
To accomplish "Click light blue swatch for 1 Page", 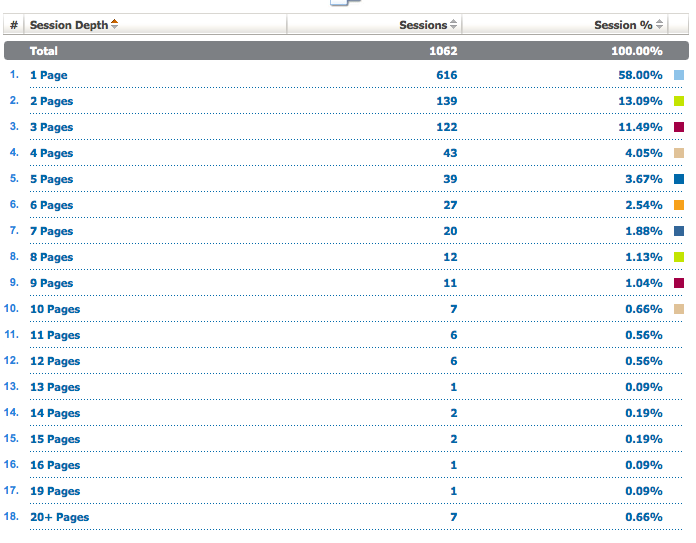I will 679,75.
